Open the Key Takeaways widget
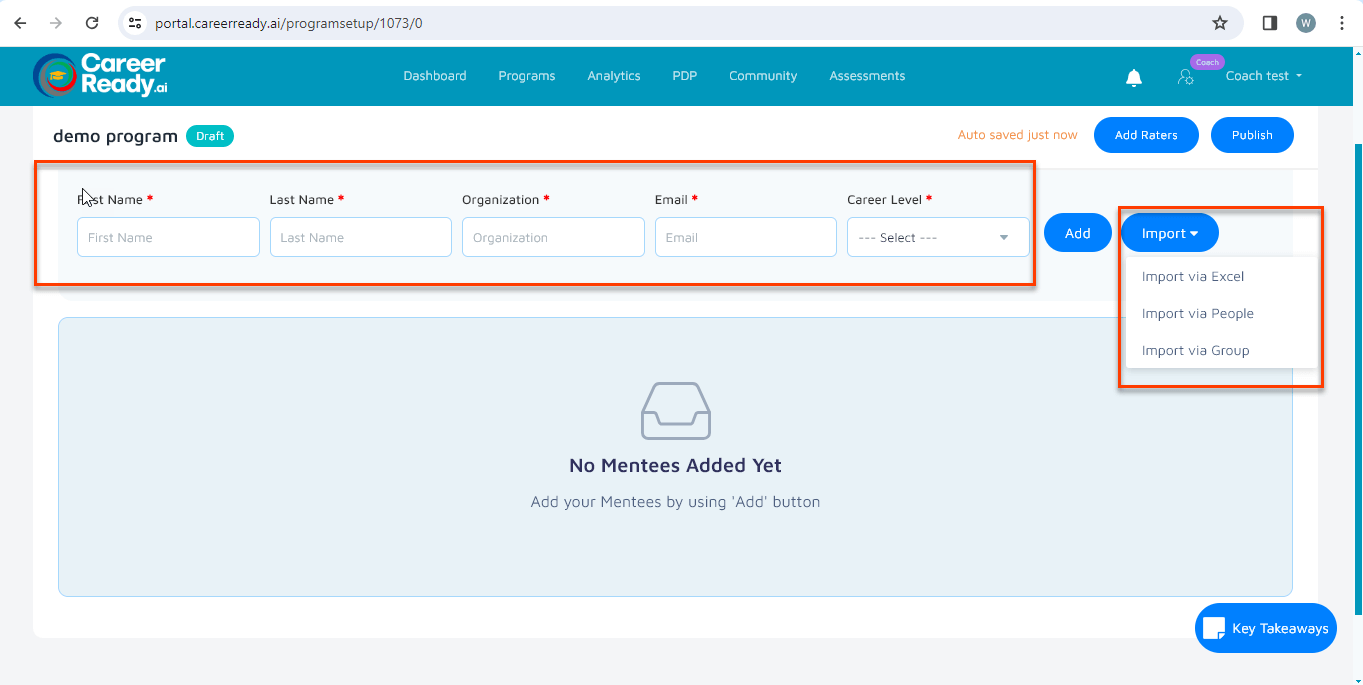Screen dimensions: 1363x685 point(1265,628)
